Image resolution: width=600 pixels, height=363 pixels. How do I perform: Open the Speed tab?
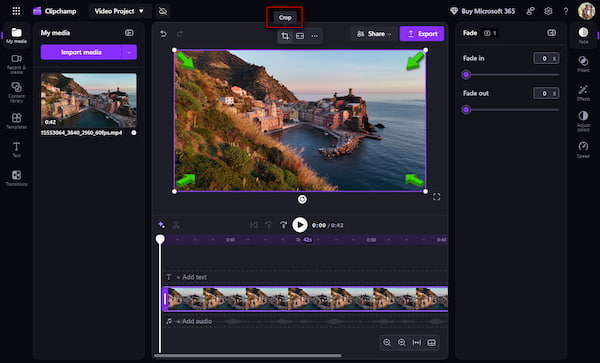click(583, 150)
